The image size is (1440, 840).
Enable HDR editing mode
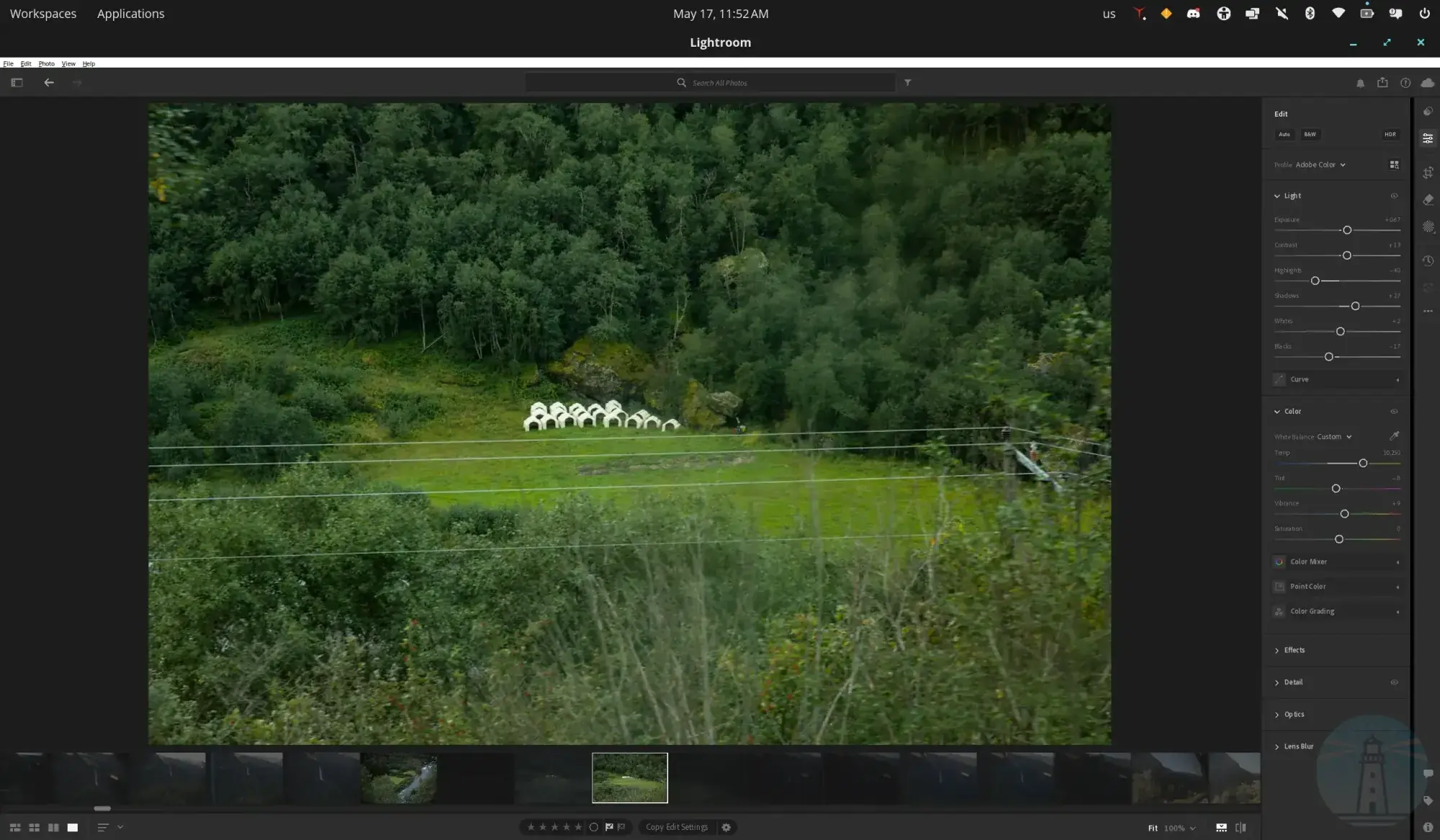click(1390, 135)
